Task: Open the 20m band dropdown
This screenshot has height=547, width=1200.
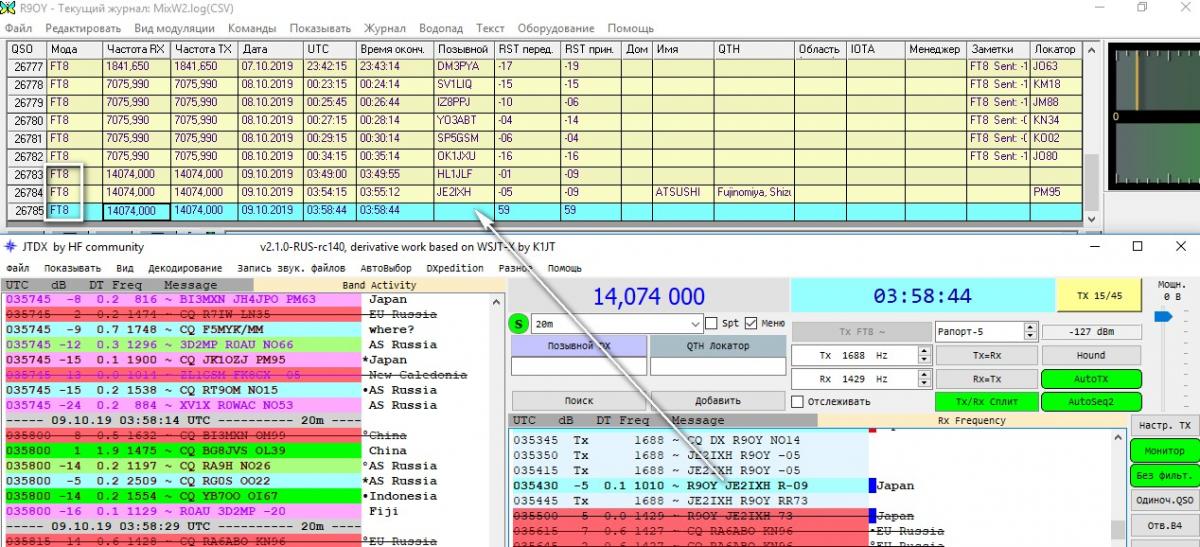Action: click(696, 324)
